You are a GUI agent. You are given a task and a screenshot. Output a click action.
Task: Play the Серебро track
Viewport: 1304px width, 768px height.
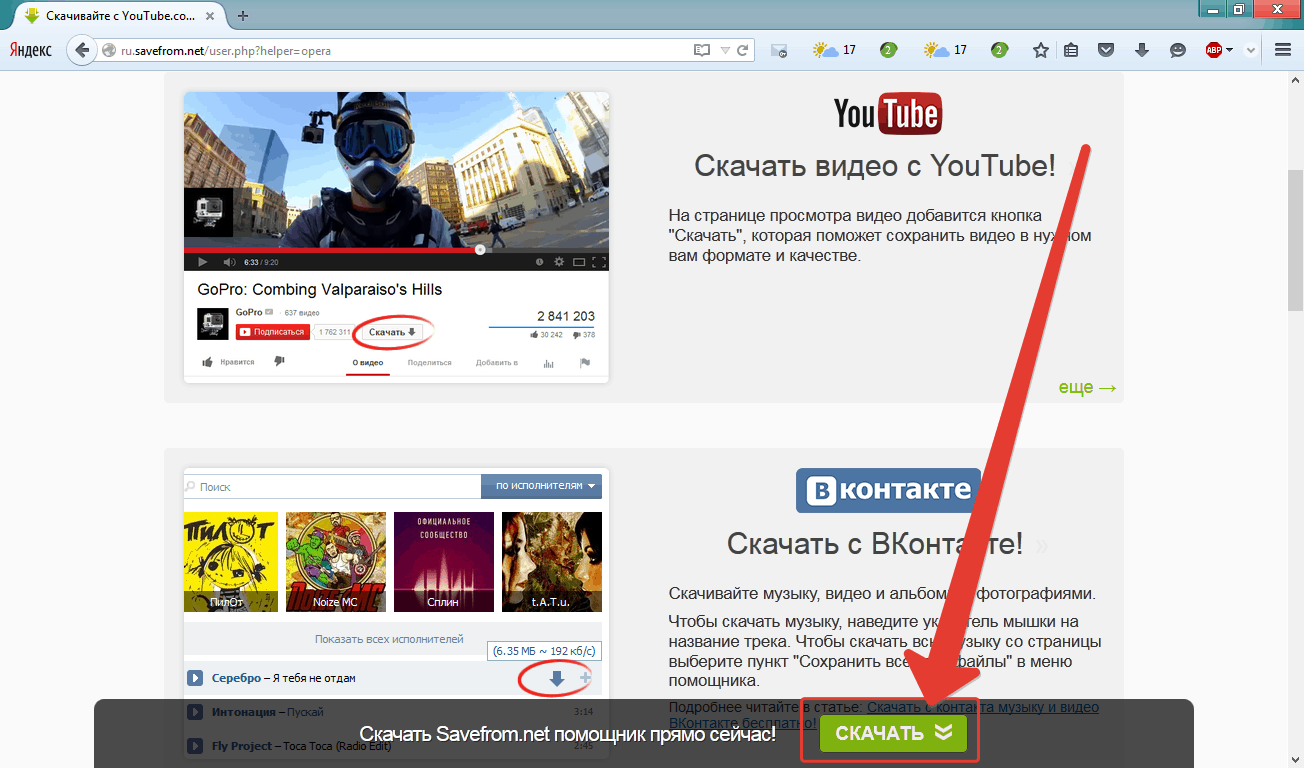point(196,678)
